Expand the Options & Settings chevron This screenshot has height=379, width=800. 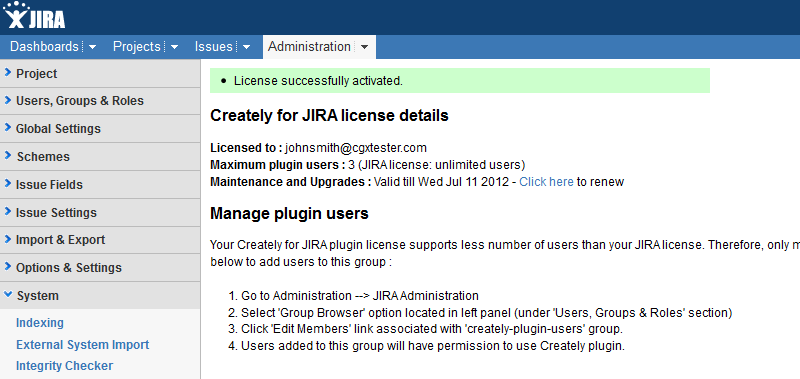pyautogui.click(x=8, y=267)
